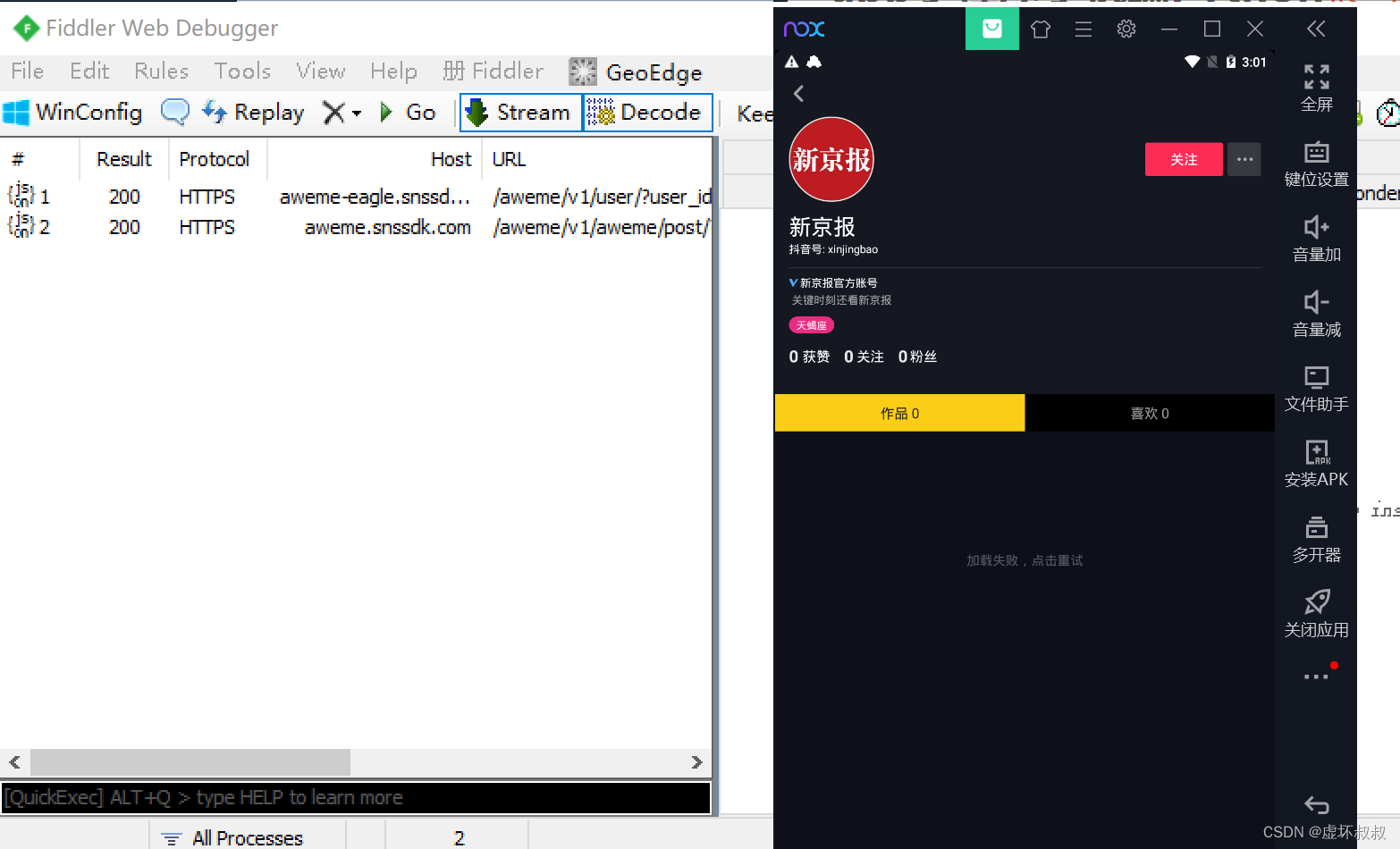Open the Nox app center green icon
This screenshot has height=849, width=1400.
coord(992,29)
